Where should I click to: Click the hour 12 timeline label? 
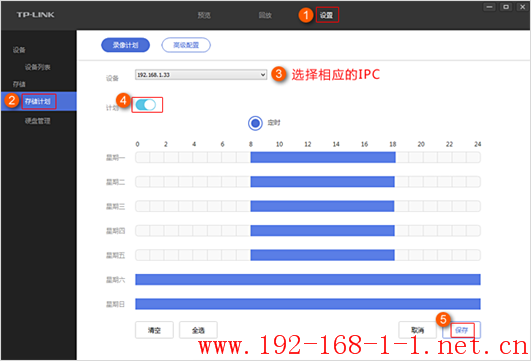click(x=307, y=144)
